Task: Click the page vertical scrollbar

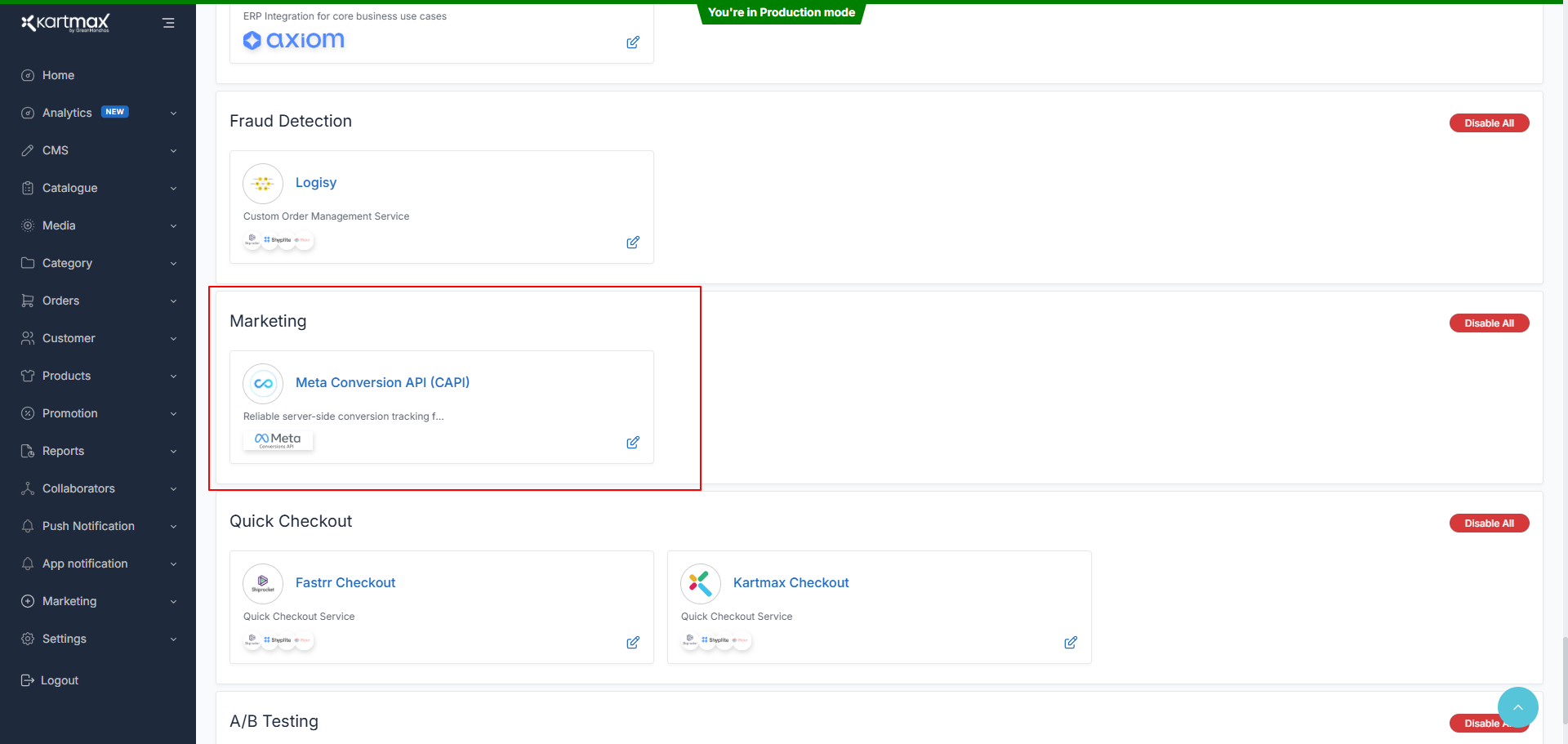Action: [1563, 678]
